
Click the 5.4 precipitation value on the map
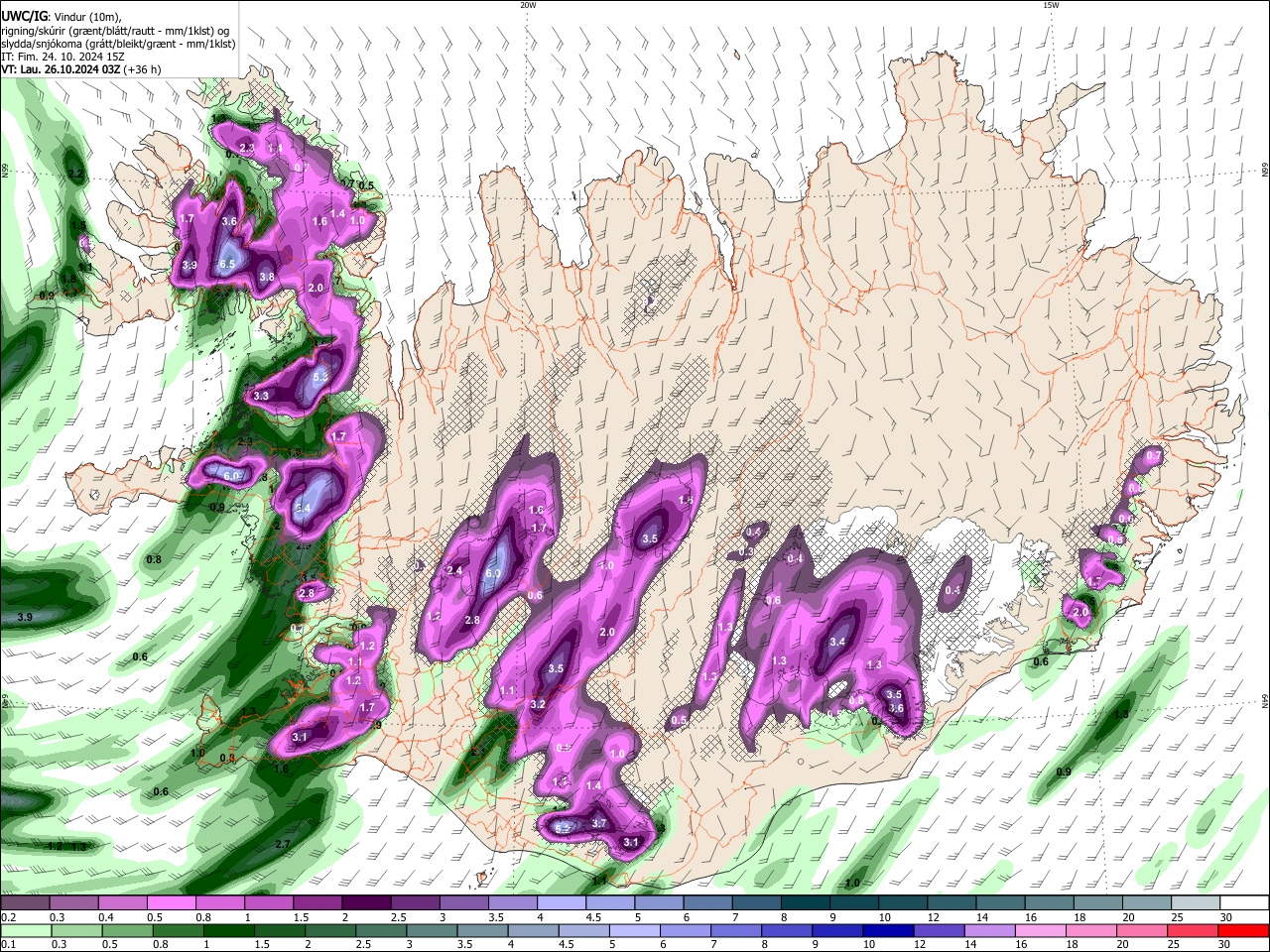pos(304,508)
